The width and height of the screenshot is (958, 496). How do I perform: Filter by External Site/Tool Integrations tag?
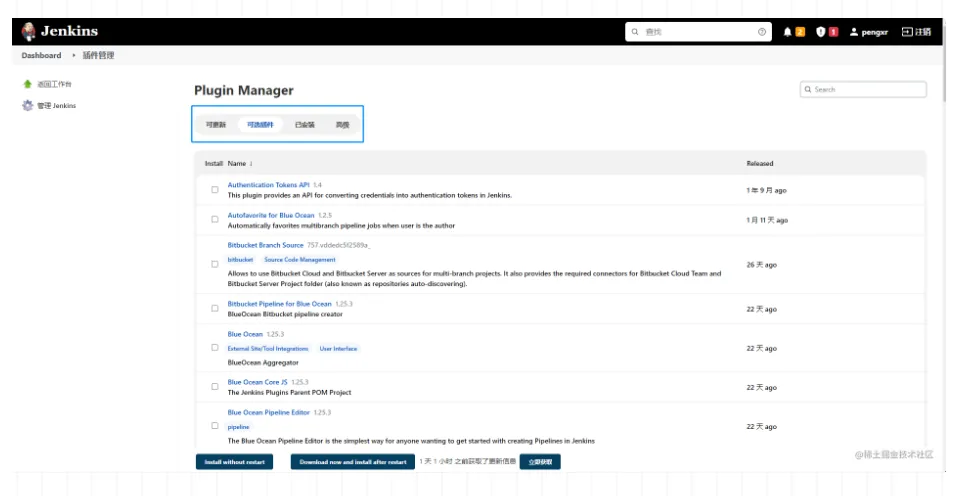pos(268,349)
